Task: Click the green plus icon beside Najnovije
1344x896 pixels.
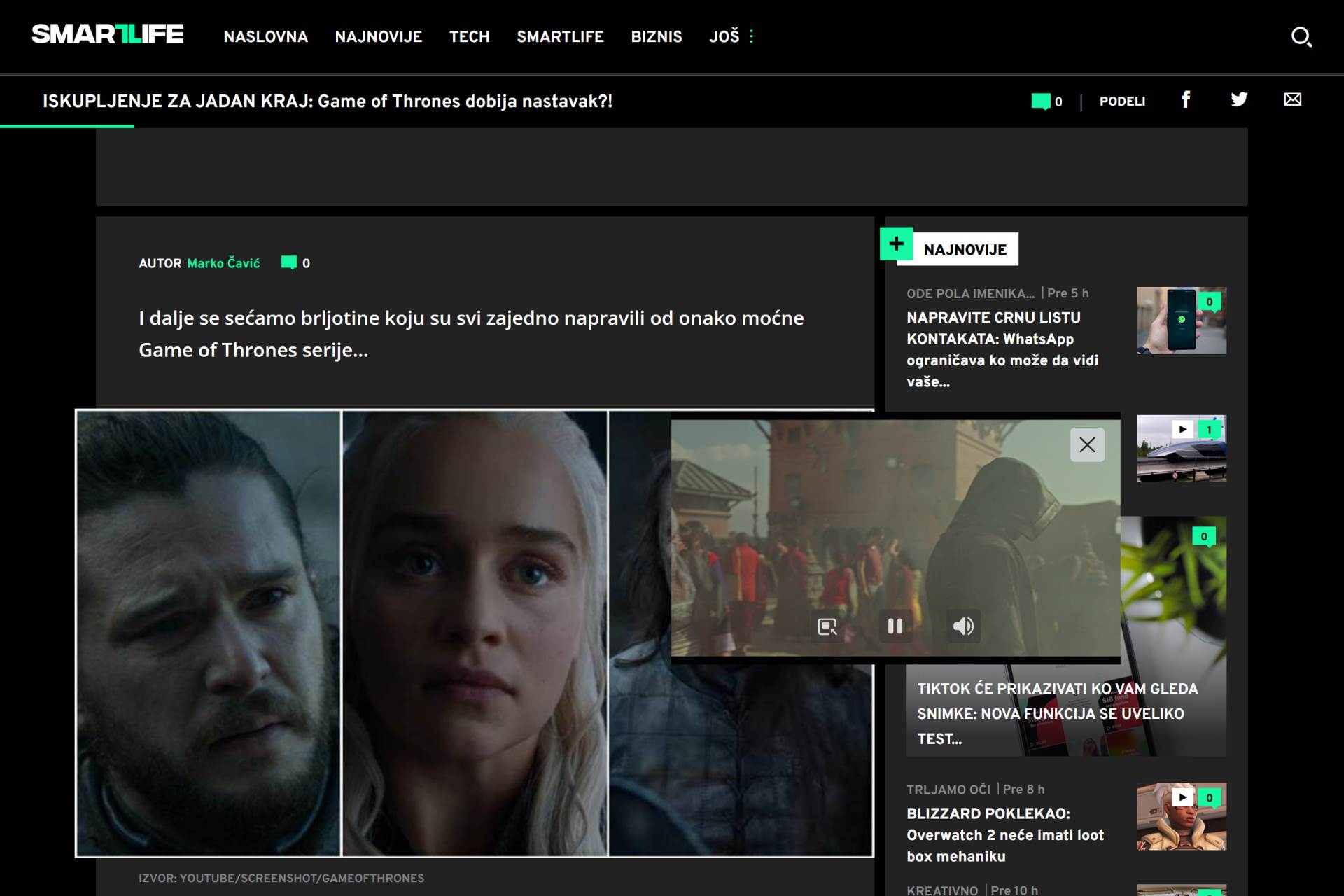Action: 896,244
